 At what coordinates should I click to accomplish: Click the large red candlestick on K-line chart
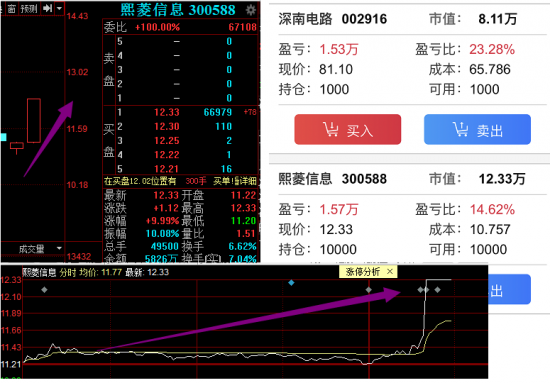(34, 121)
